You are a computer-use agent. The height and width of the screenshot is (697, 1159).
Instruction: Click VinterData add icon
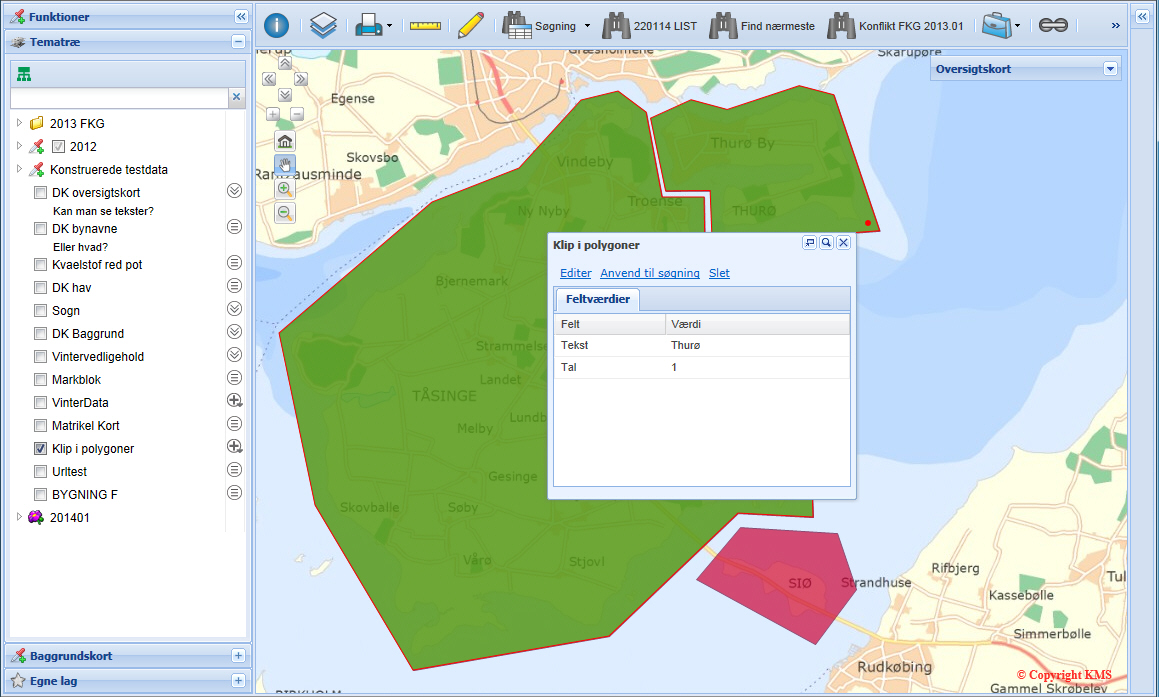(234, 401)
